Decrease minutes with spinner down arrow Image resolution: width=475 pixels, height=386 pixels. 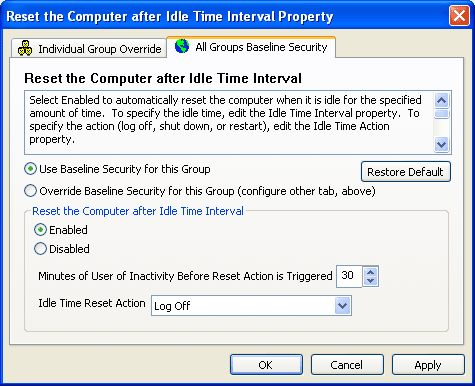(371, 281)
